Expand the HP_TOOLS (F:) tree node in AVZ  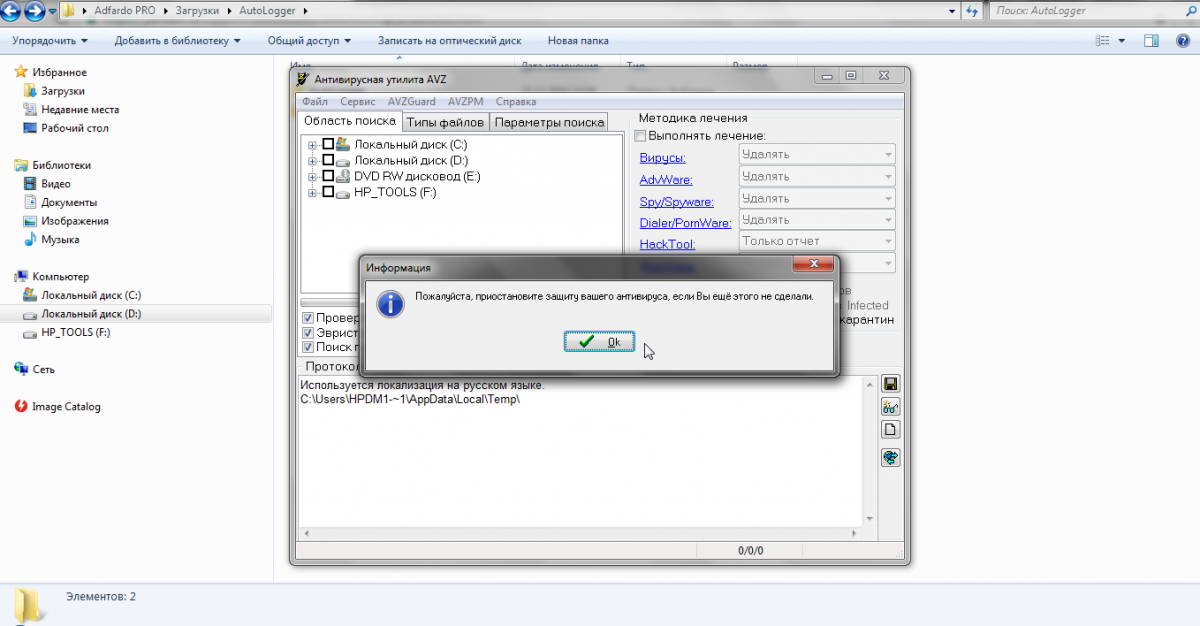pyautogui.click(x=313, y=193)
